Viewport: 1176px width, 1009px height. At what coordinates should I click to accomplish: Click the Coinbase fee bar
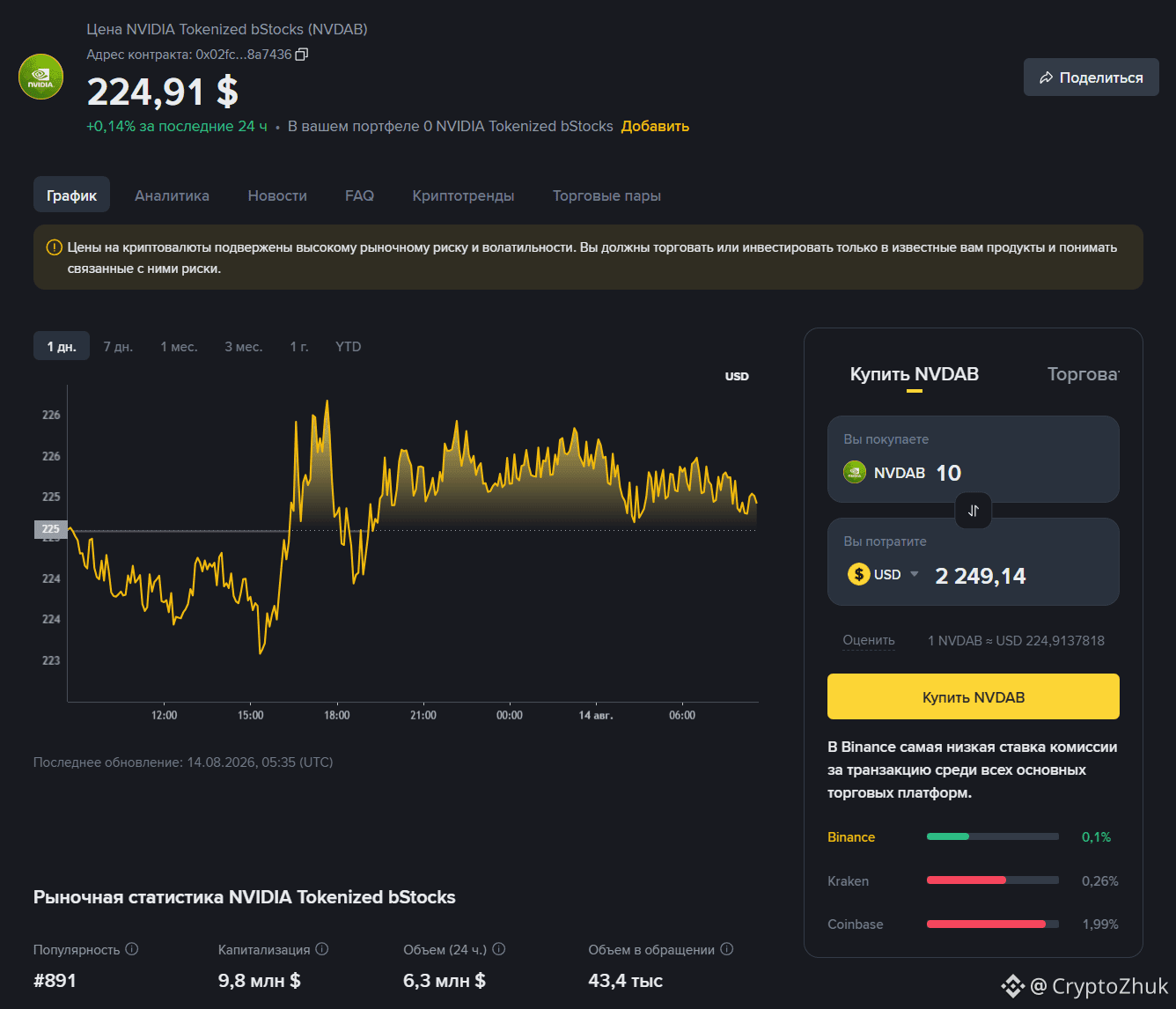993,924
